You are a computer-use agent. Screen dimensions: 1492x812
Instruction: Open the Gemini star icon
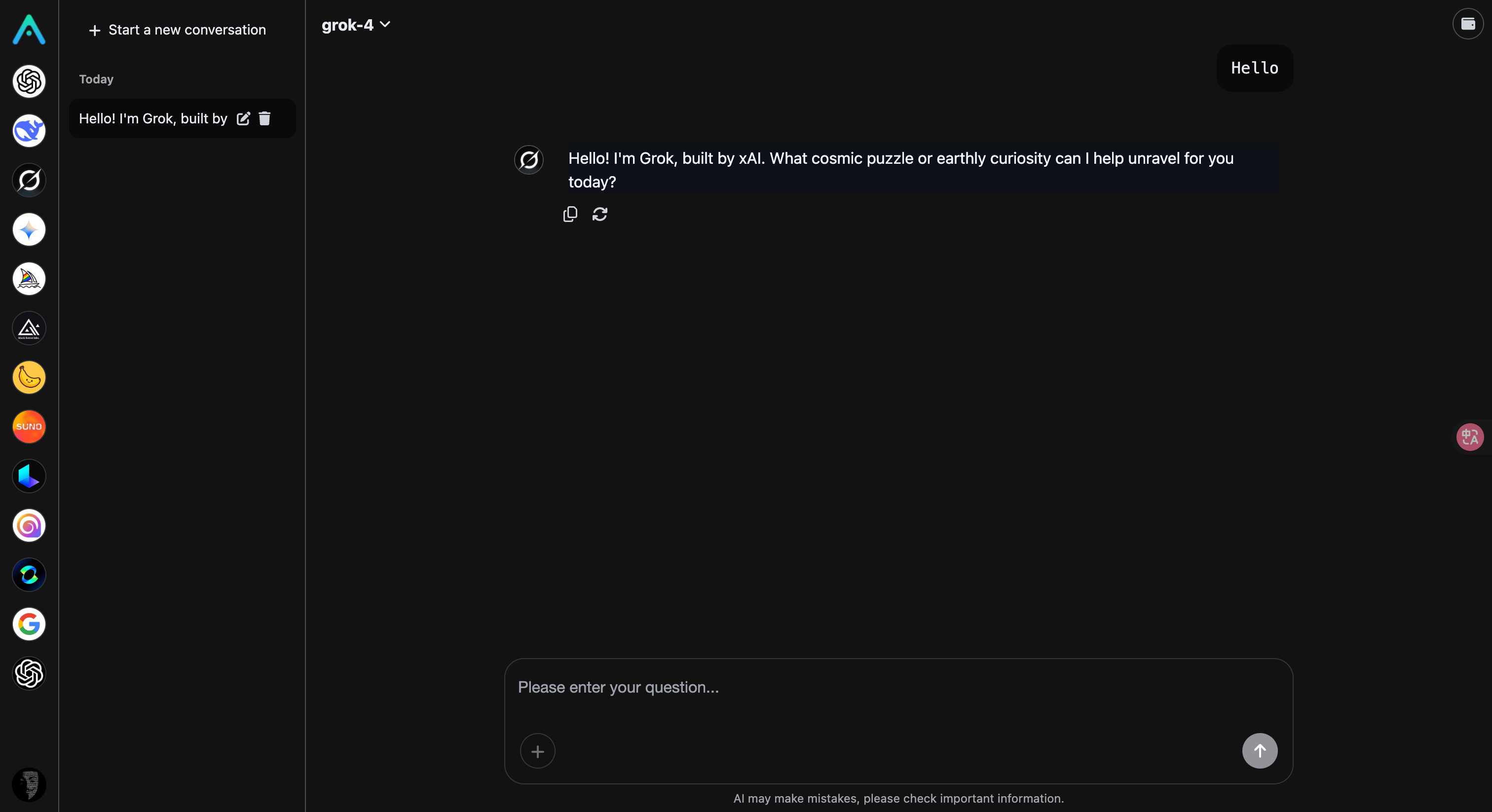29,229
